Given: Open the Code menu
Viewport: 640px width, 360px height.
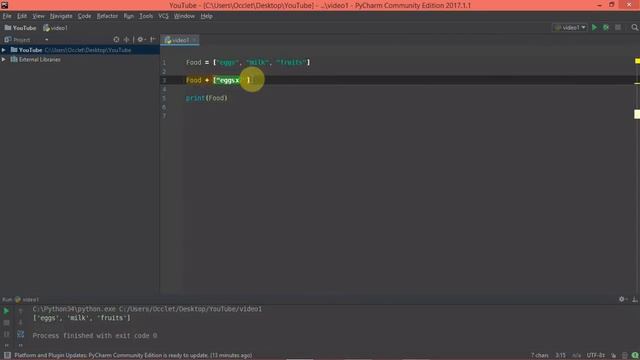Looking at the screenshot, I should [84, 16].
